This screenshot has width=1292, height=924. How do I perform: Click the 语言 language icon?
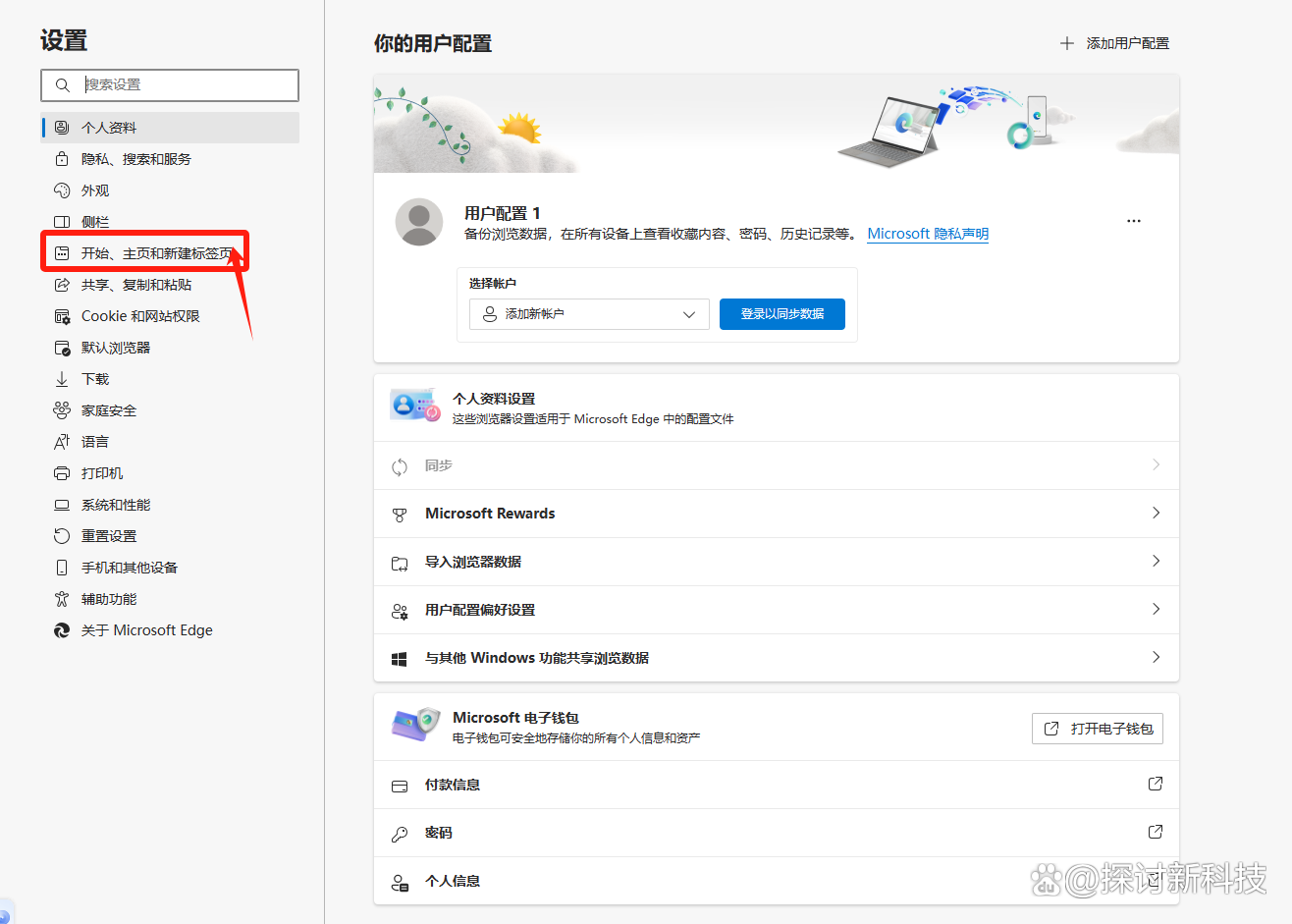tap(62, 442)
